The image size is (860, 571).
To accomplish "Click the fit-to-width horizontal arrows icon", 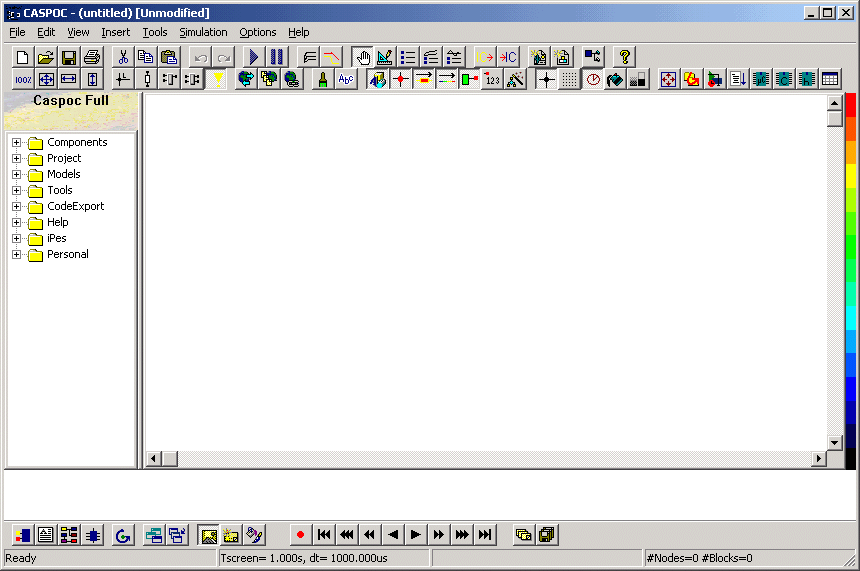I will [69, 80].
